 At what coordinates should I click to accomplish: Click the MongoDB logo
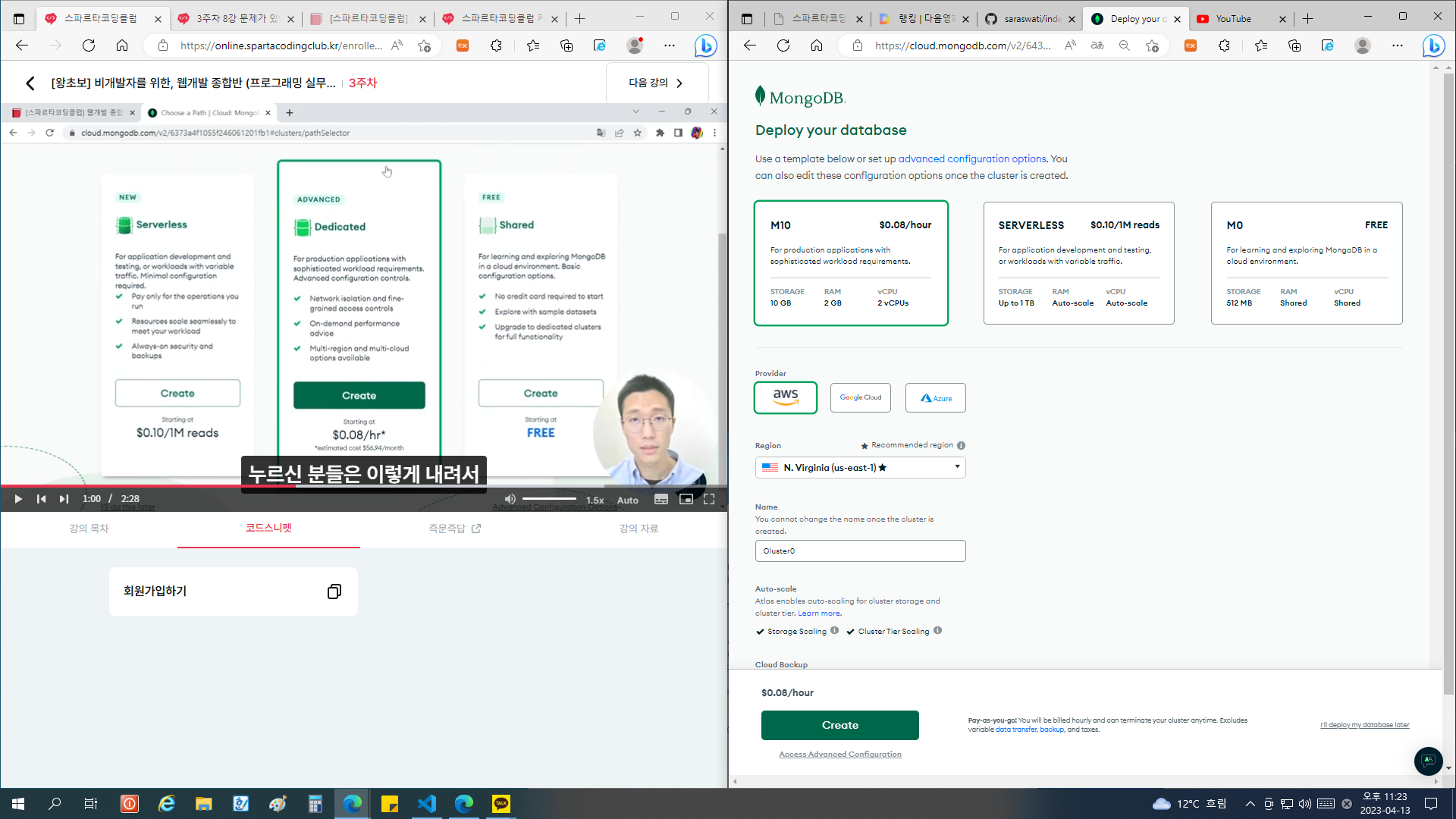(x=800, y=97)
